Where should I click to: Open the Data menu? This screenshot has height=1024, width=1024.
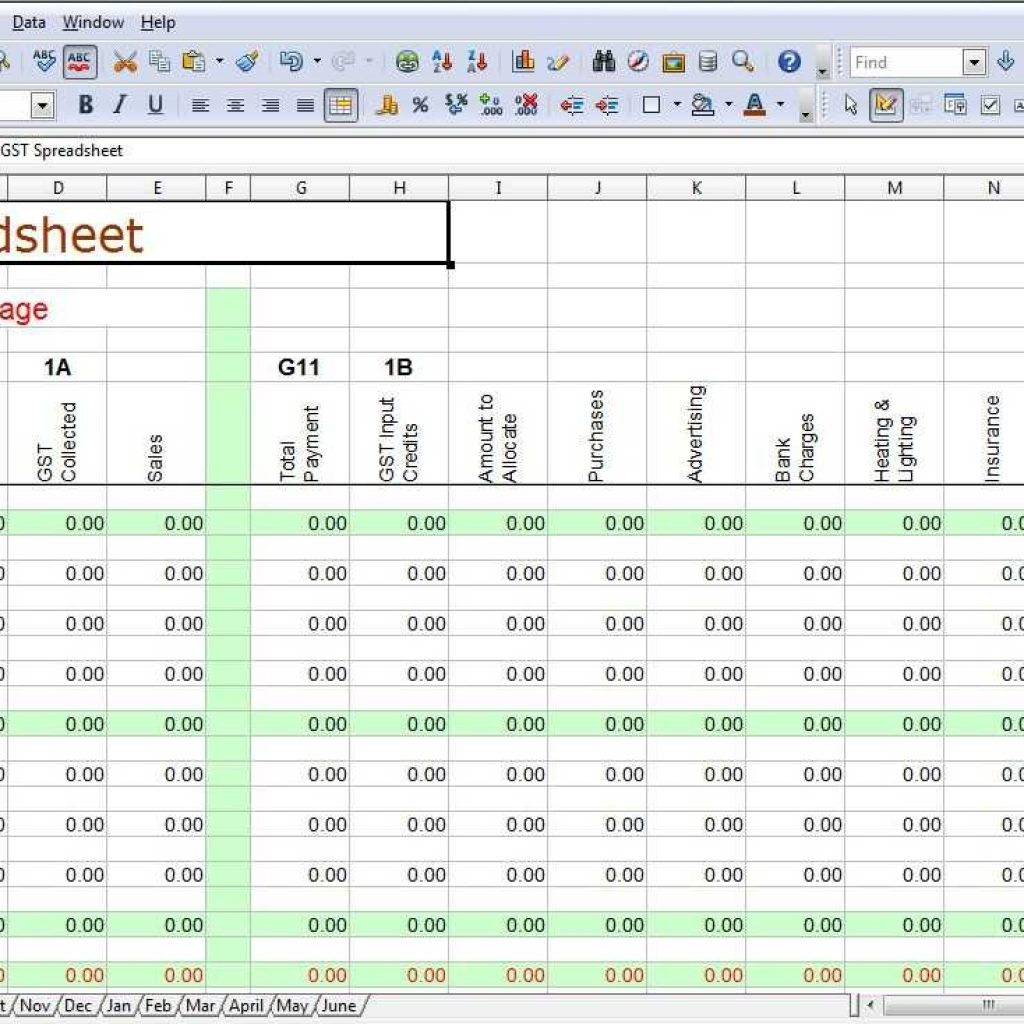(x=28, y=21)
